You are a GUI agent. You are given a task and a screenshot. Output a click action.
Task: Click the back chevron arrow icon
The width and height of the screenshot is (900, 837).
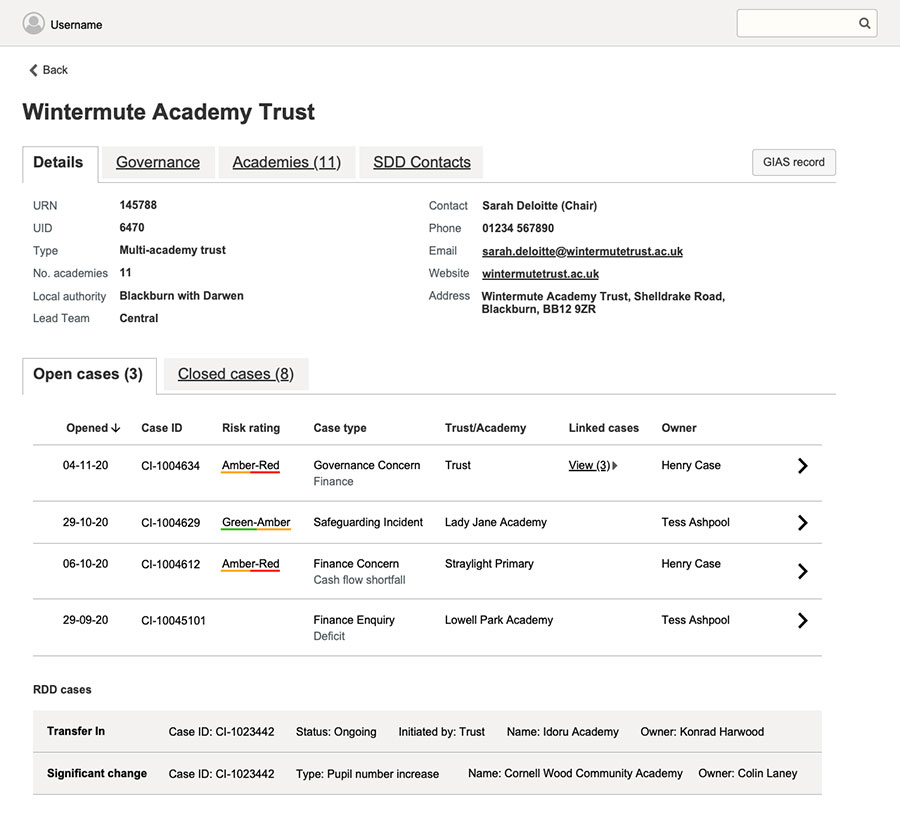pyautogui.click(x=31, y=70)
